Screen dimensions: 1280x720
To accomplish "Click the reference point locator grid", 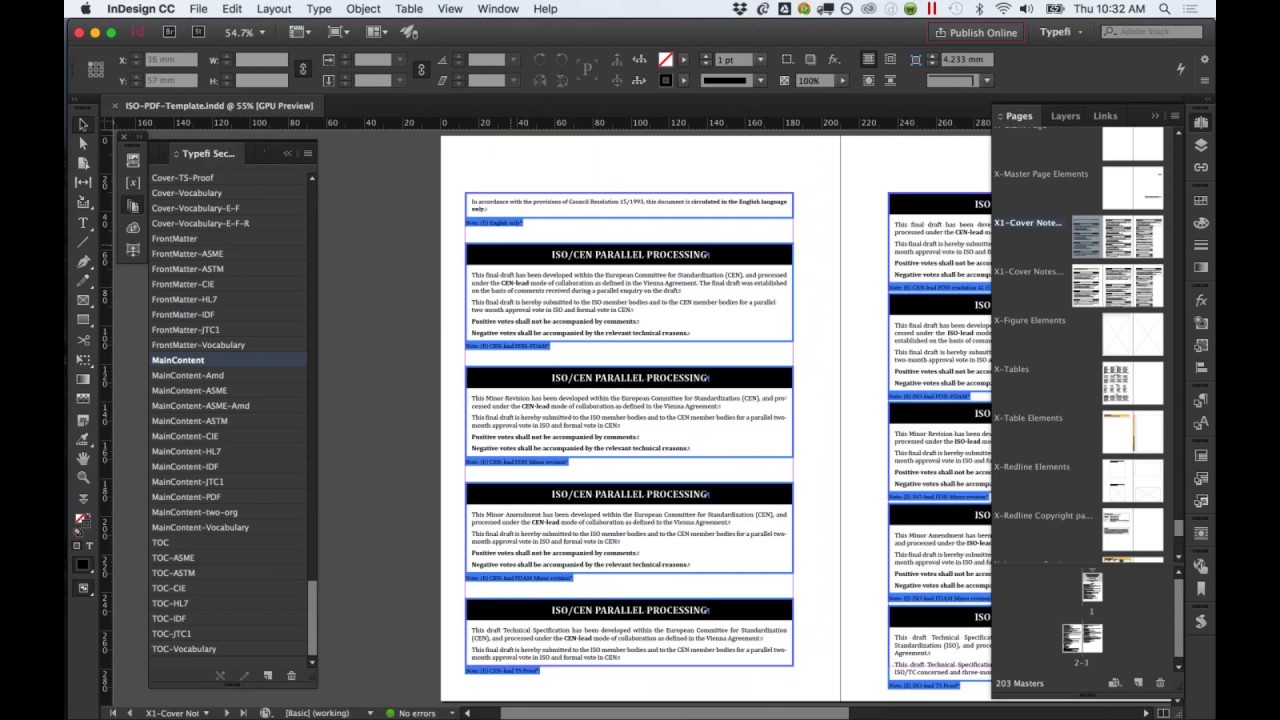I will tap(96, 69).
